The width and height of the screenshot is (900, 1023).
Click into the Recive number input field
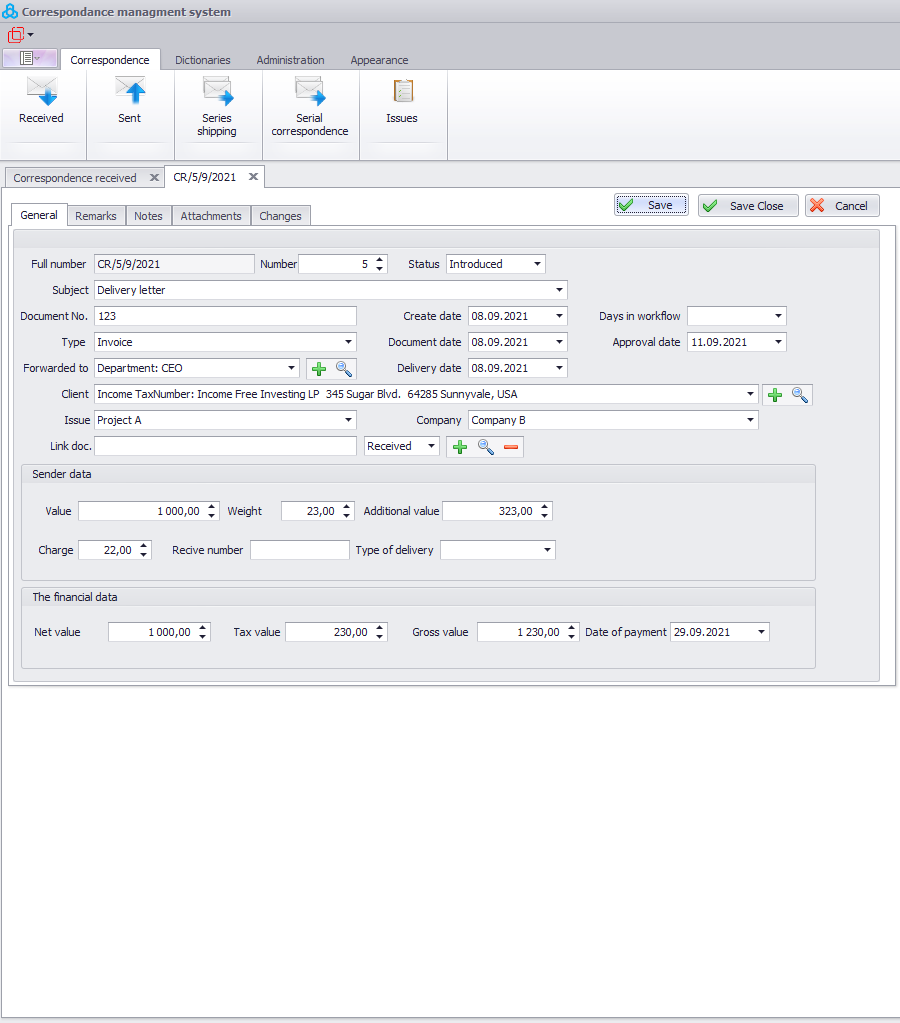(299, 550)
